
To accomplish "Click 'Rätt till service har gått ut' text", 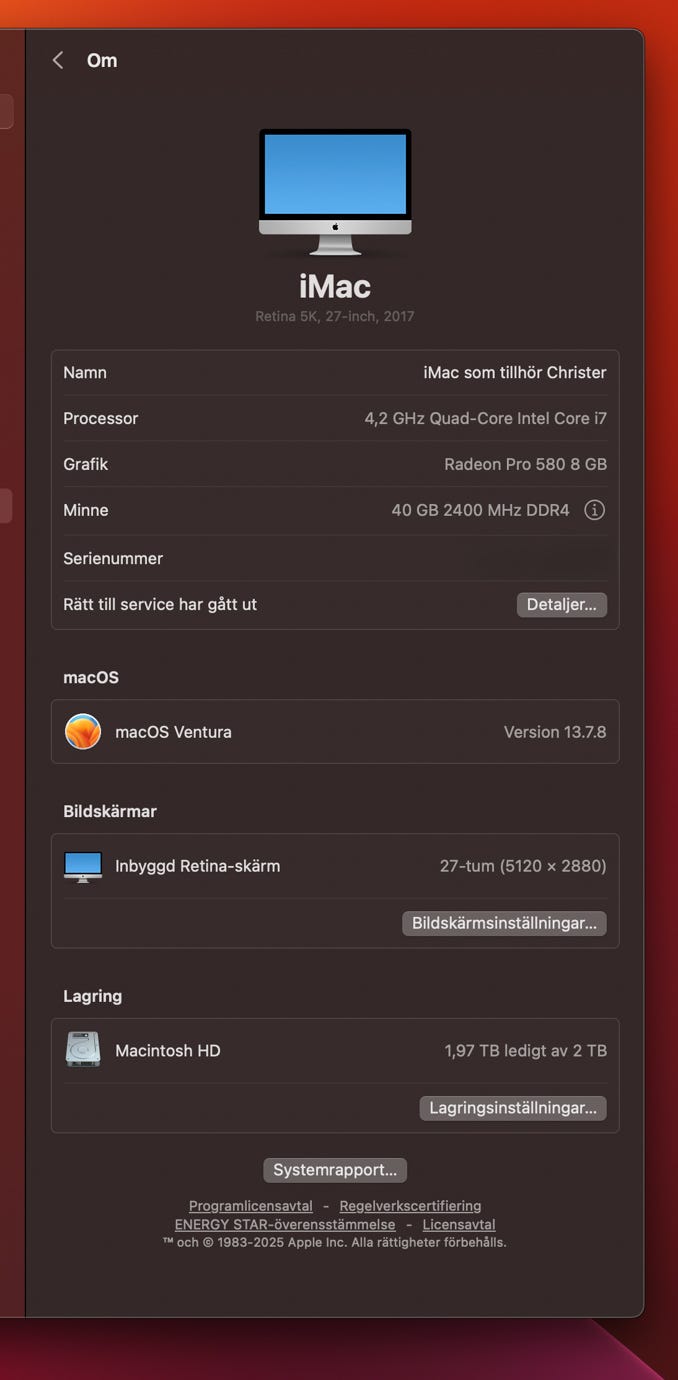I will [160, 604].
